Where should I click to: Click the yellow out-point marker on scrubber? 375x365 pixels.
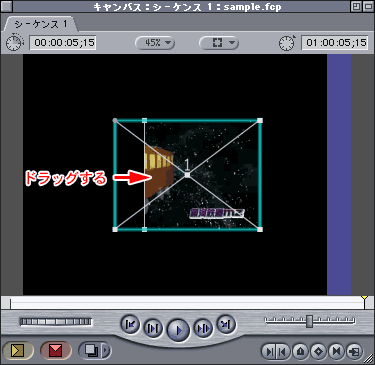coord(365,297)
